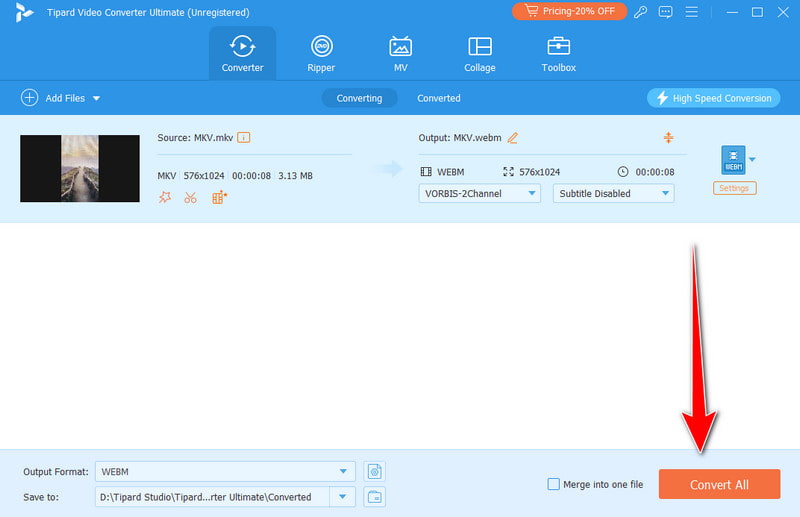Expand the format icon dropdown arrow
This screenshot has height=517, width=800.
point(752,159)
